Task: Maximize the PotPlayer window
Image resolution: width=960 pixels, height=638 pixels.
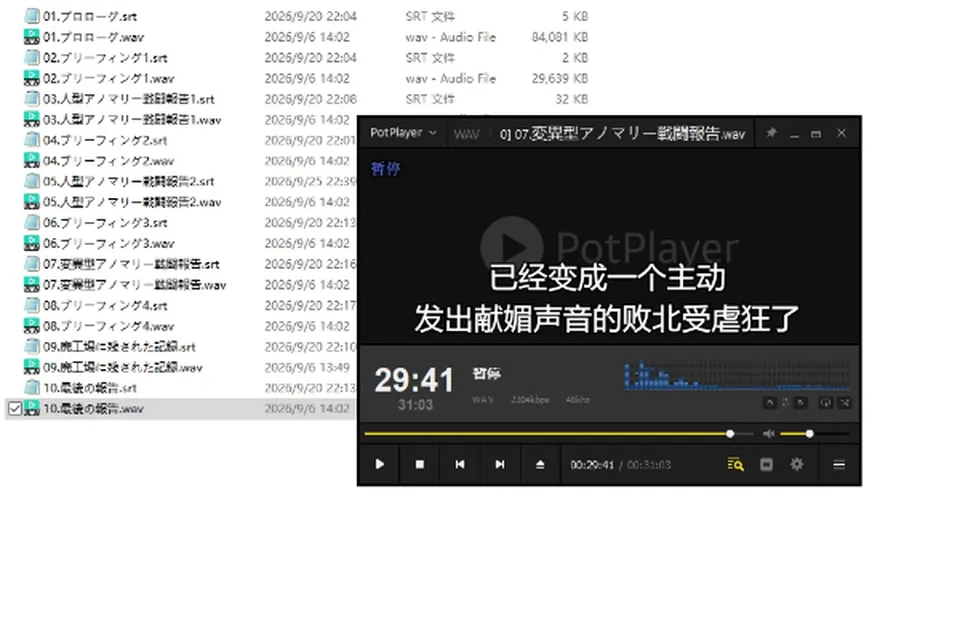Action: [816, 133]
